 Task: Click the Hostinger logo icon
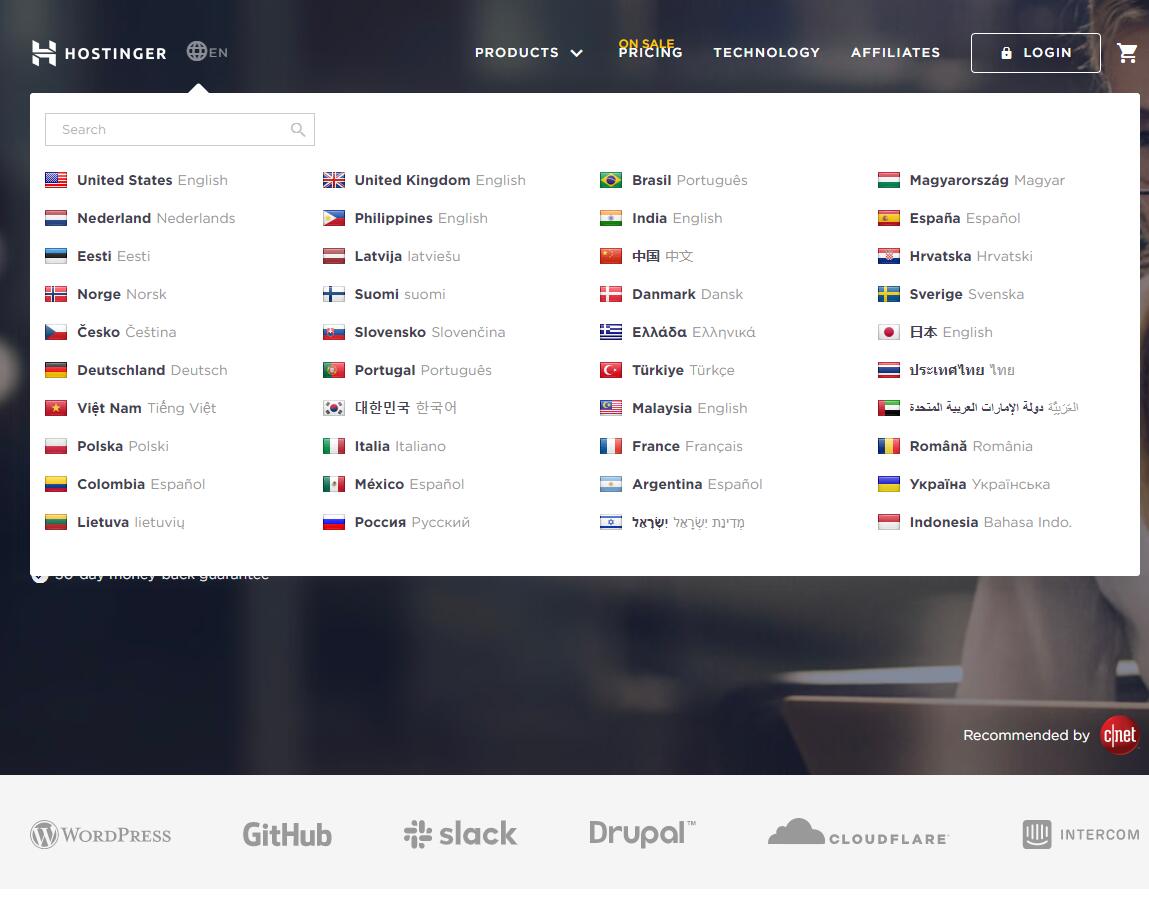pyautogui.click(x=44, y=53)
